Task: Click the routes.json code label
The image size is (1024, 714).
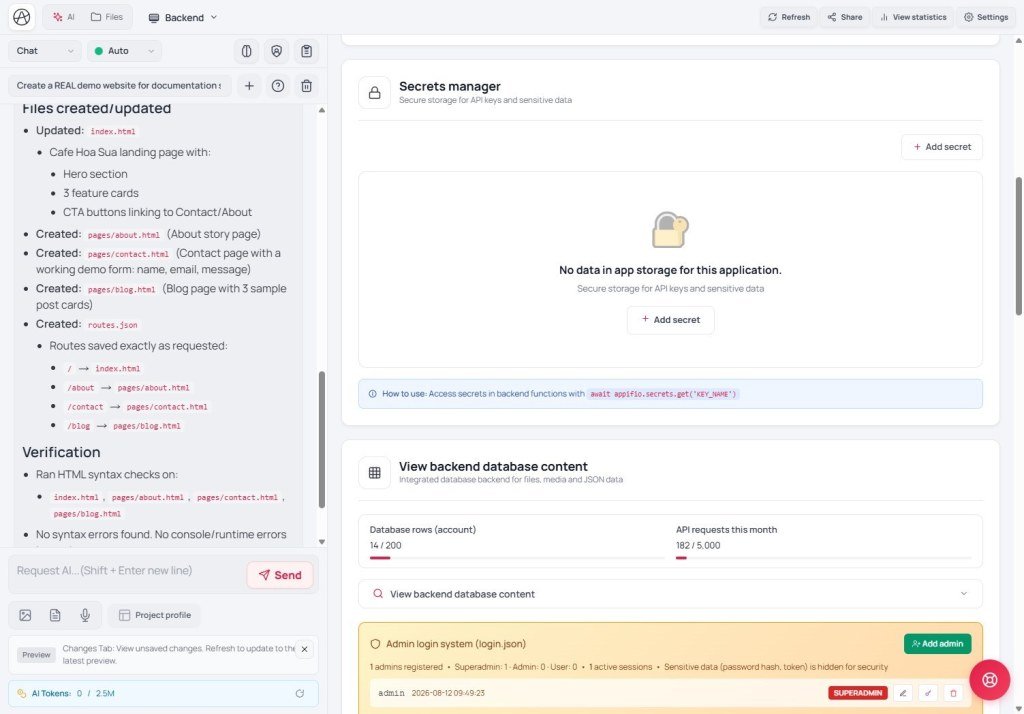Action: (112, 325)
